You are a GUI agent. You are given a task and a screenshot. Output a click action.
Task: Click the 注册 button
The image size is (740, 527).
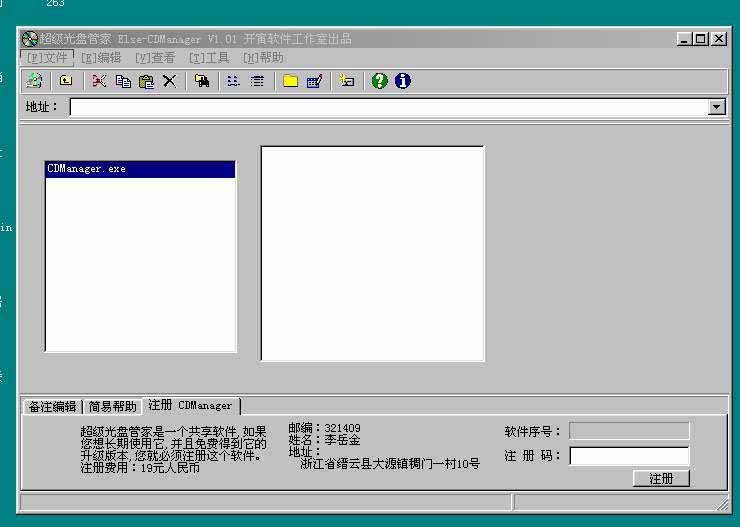pos(661,479)
